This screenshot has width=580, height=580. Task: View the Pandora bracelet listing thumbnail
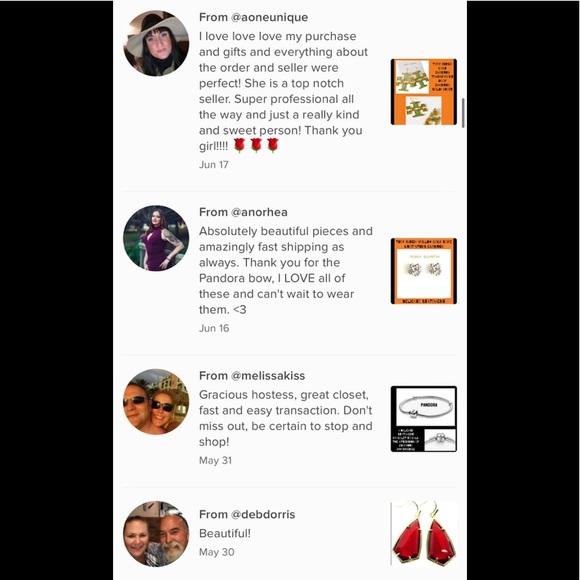coord(424,419)
